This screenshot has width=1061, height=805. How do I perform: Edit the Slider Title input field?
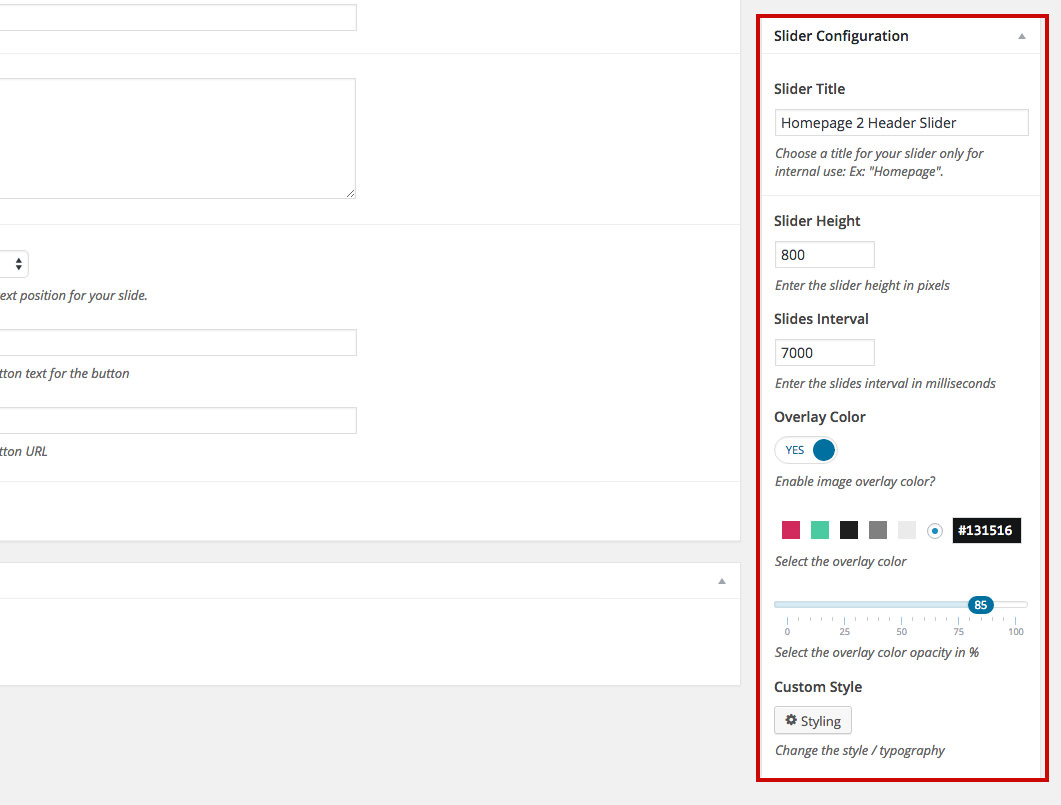901,122
